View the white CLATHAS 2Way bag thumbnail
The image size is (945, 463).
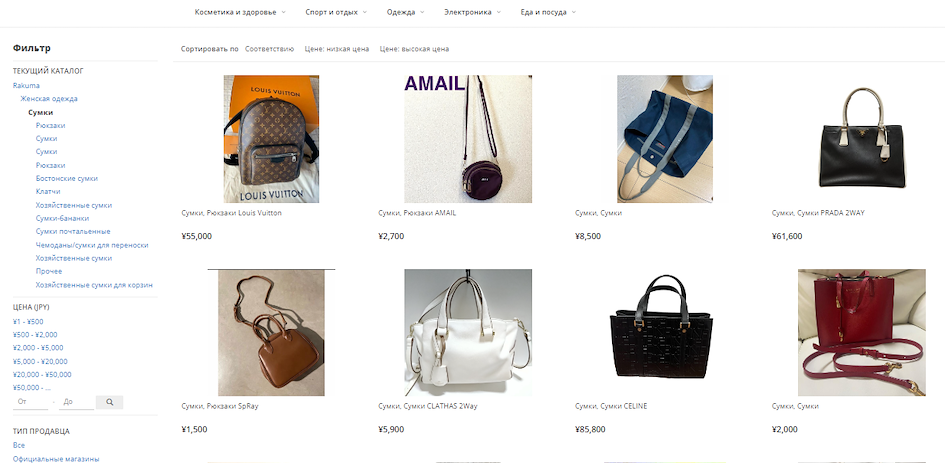[468, 332]
